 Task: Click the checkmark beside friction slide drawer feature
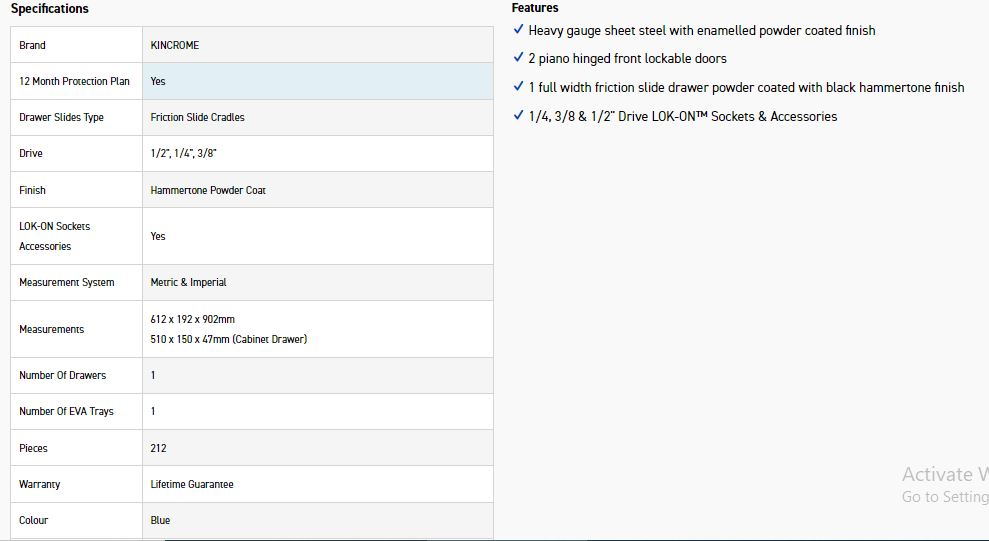(x=518, y=87)
